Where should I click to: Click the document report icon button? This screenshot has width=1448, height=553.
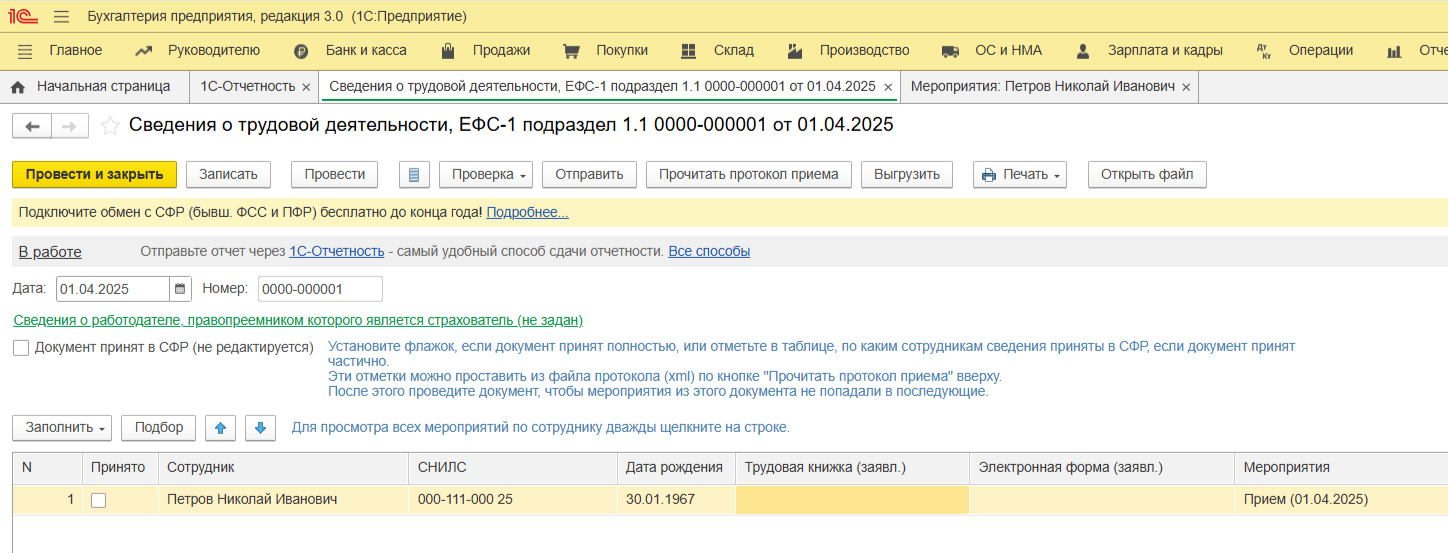pos(414,174)
